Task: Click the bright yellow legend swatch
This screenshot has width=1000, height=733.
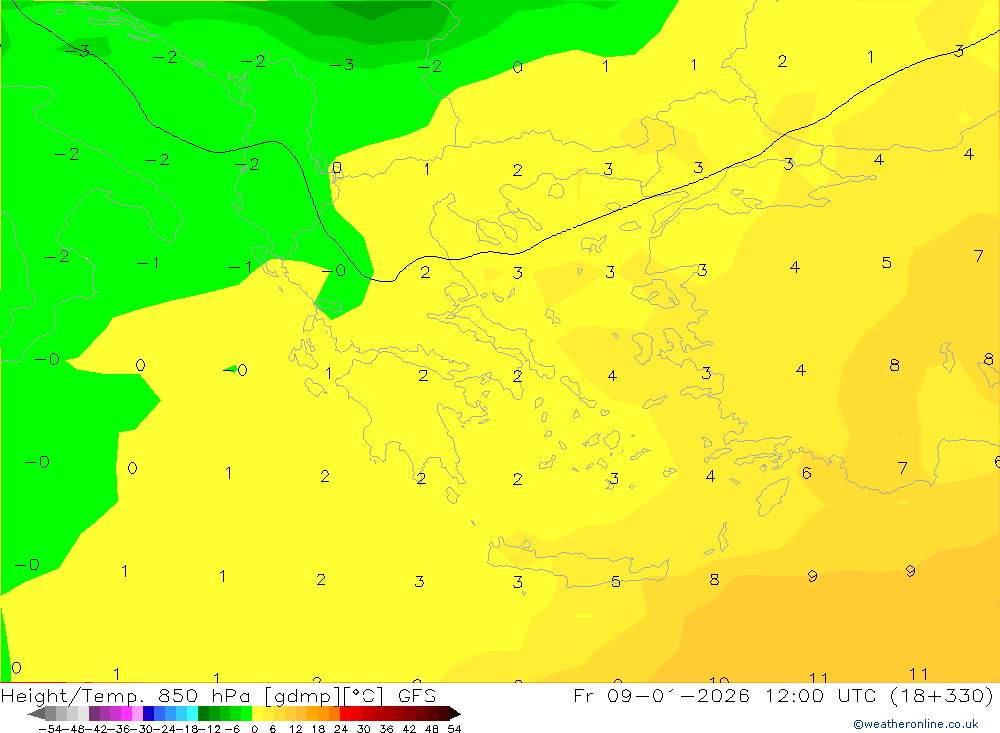Action: [258, 714]
